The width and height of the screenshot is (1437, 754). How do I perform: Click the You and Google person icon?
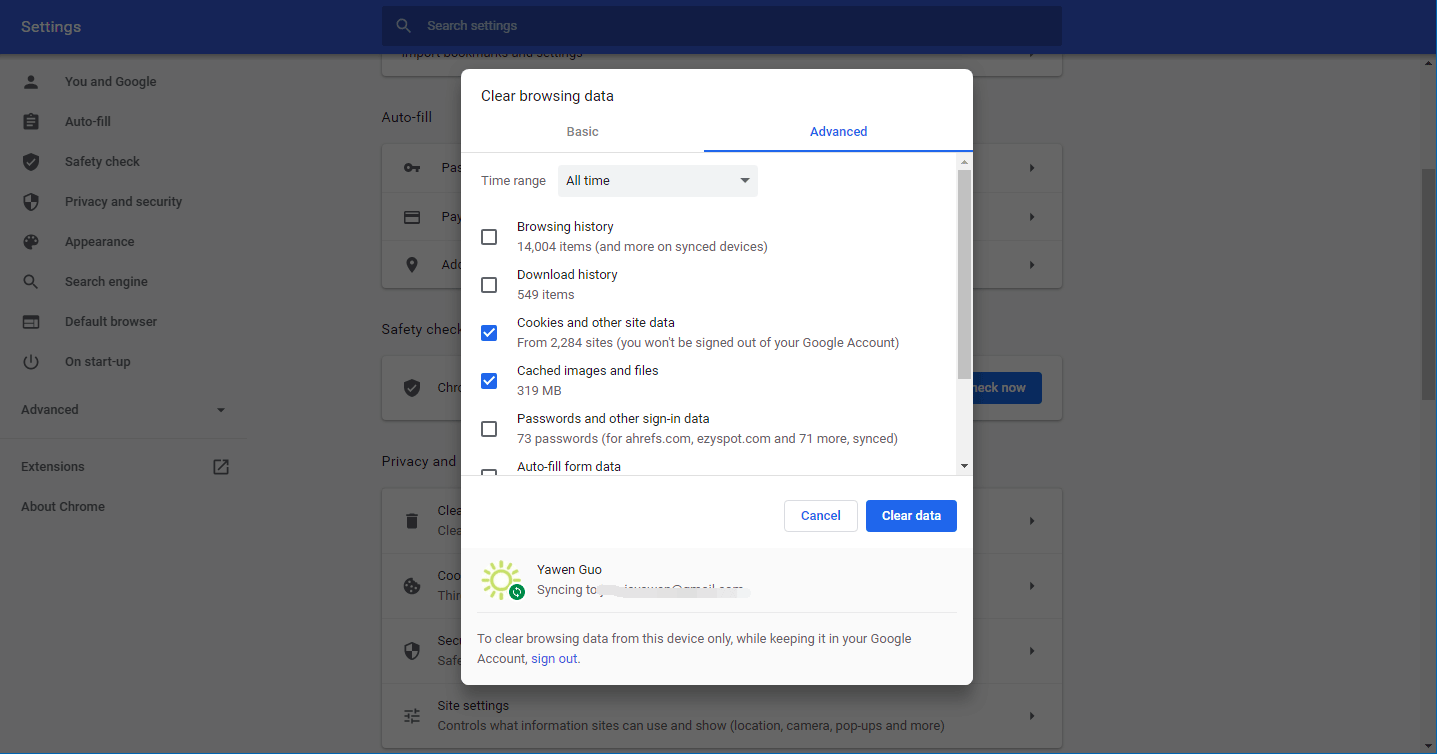click(31, 82)
